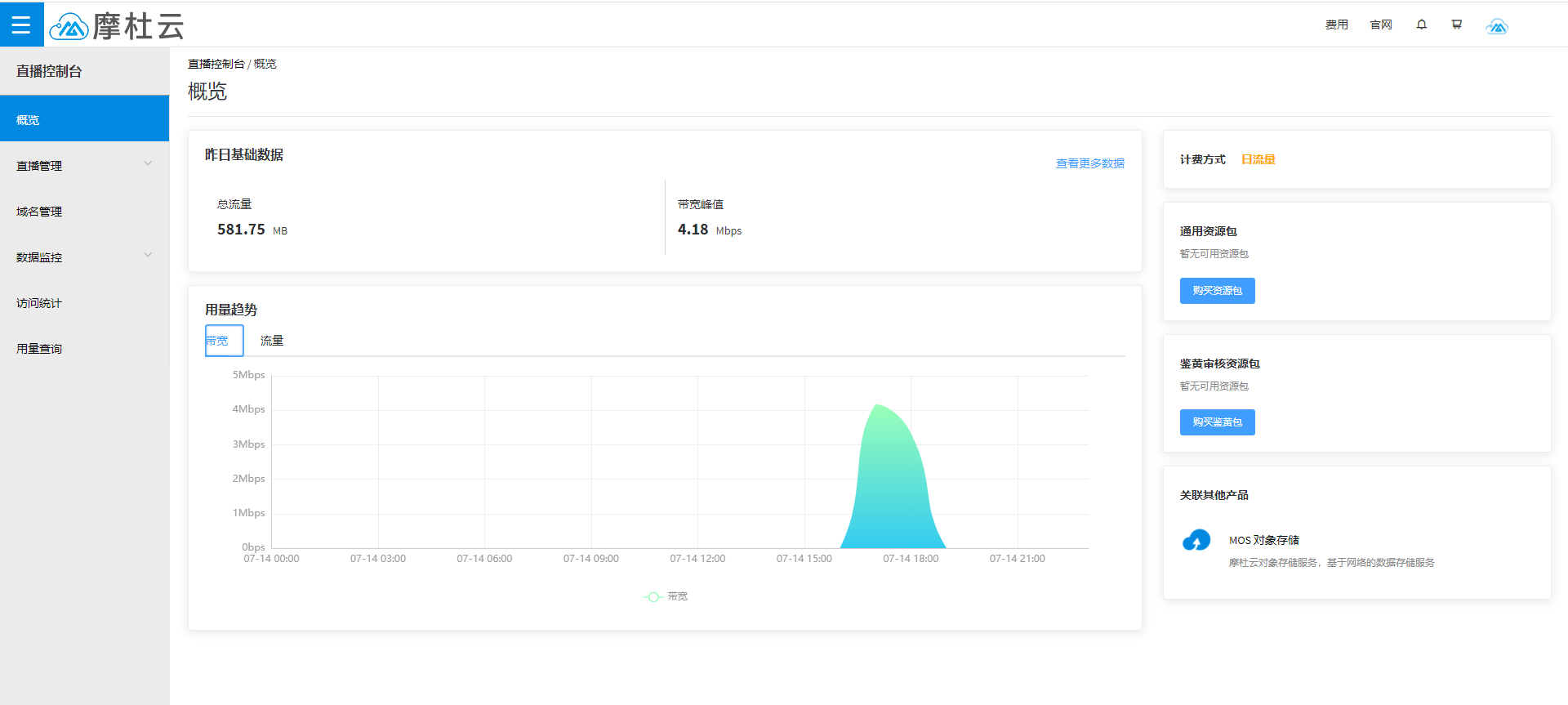Switch to the 流量 tab
Viewport: 1568px width, 705px height.
coord(272,341)
